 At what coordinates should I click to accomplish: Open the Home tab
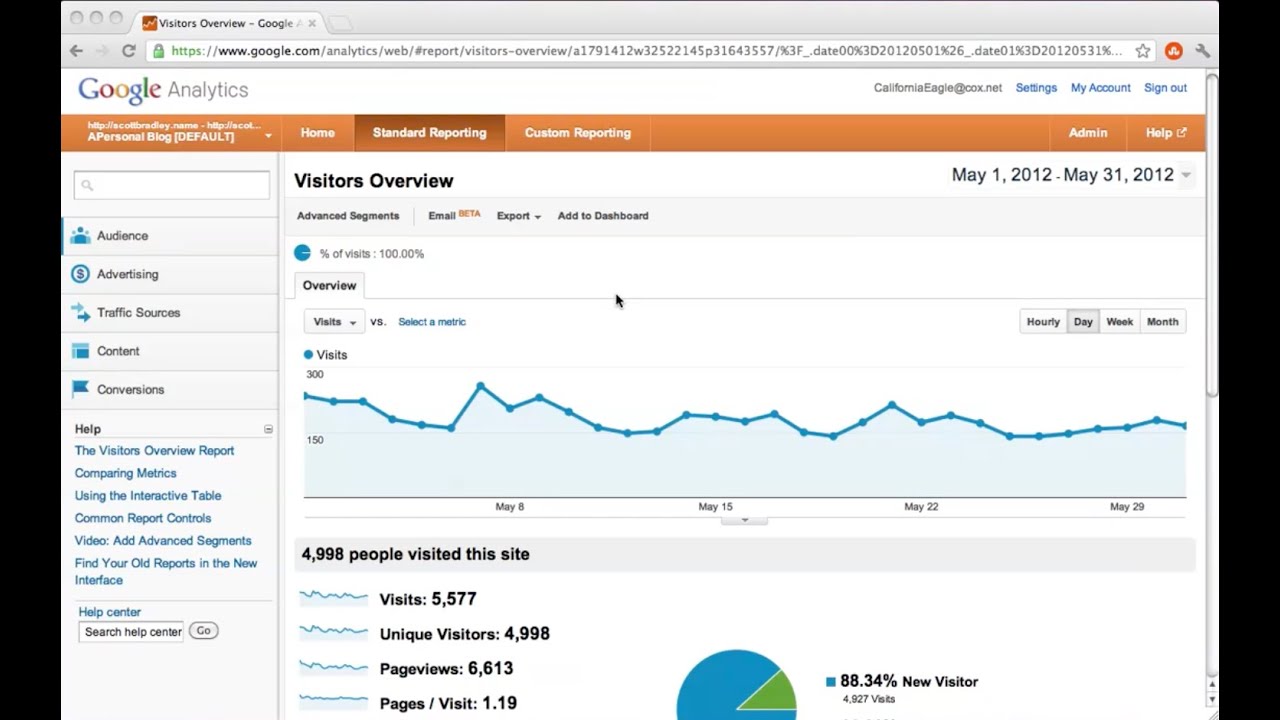click(x=317, y=133)
